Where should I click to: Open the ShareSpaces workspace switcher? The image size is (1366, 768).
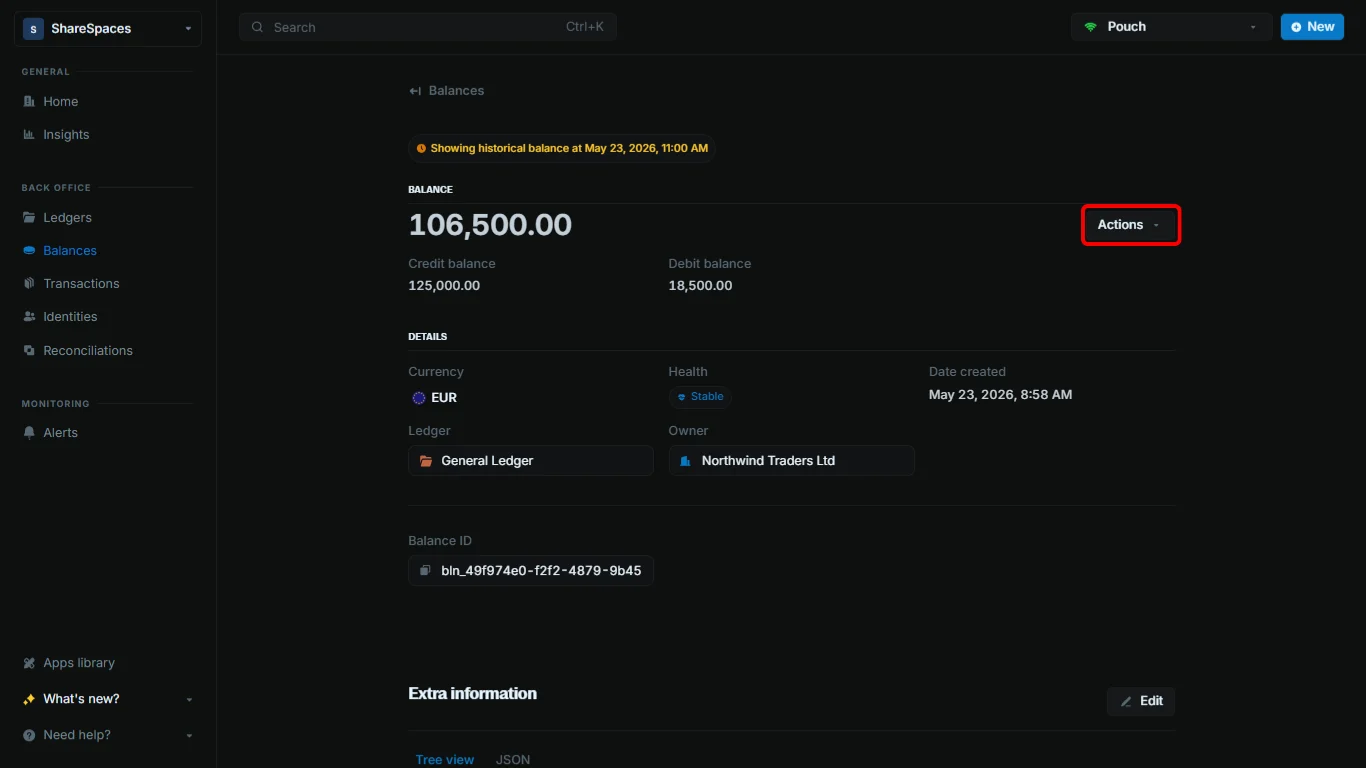click(x=108, y=29)
